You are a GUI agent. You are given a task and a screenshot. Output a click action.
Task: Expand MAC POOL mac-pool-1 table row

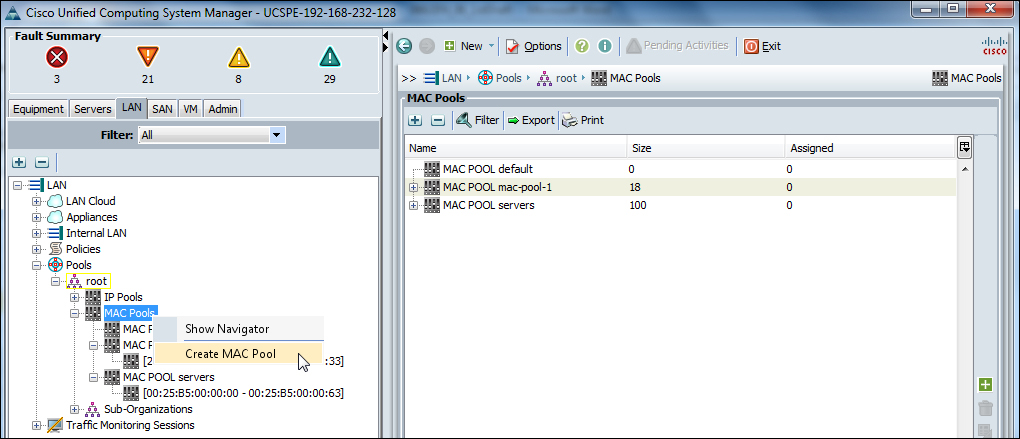point(414,187)
